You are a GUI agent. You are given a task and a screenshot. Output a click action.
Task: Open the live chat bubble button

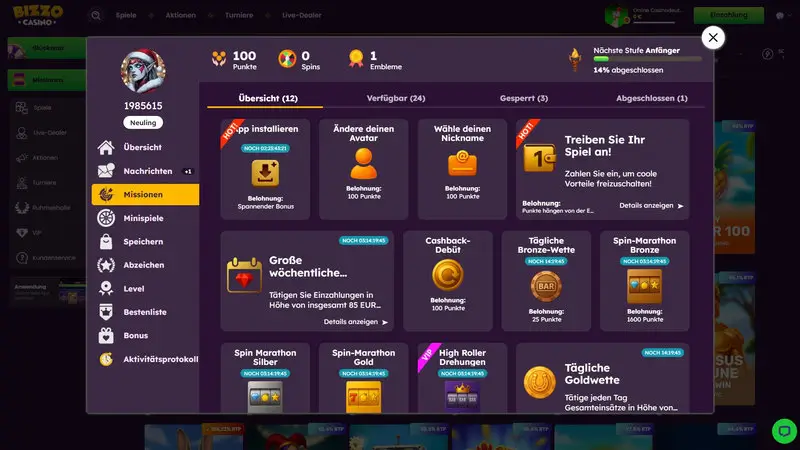(x=784, y=431)
